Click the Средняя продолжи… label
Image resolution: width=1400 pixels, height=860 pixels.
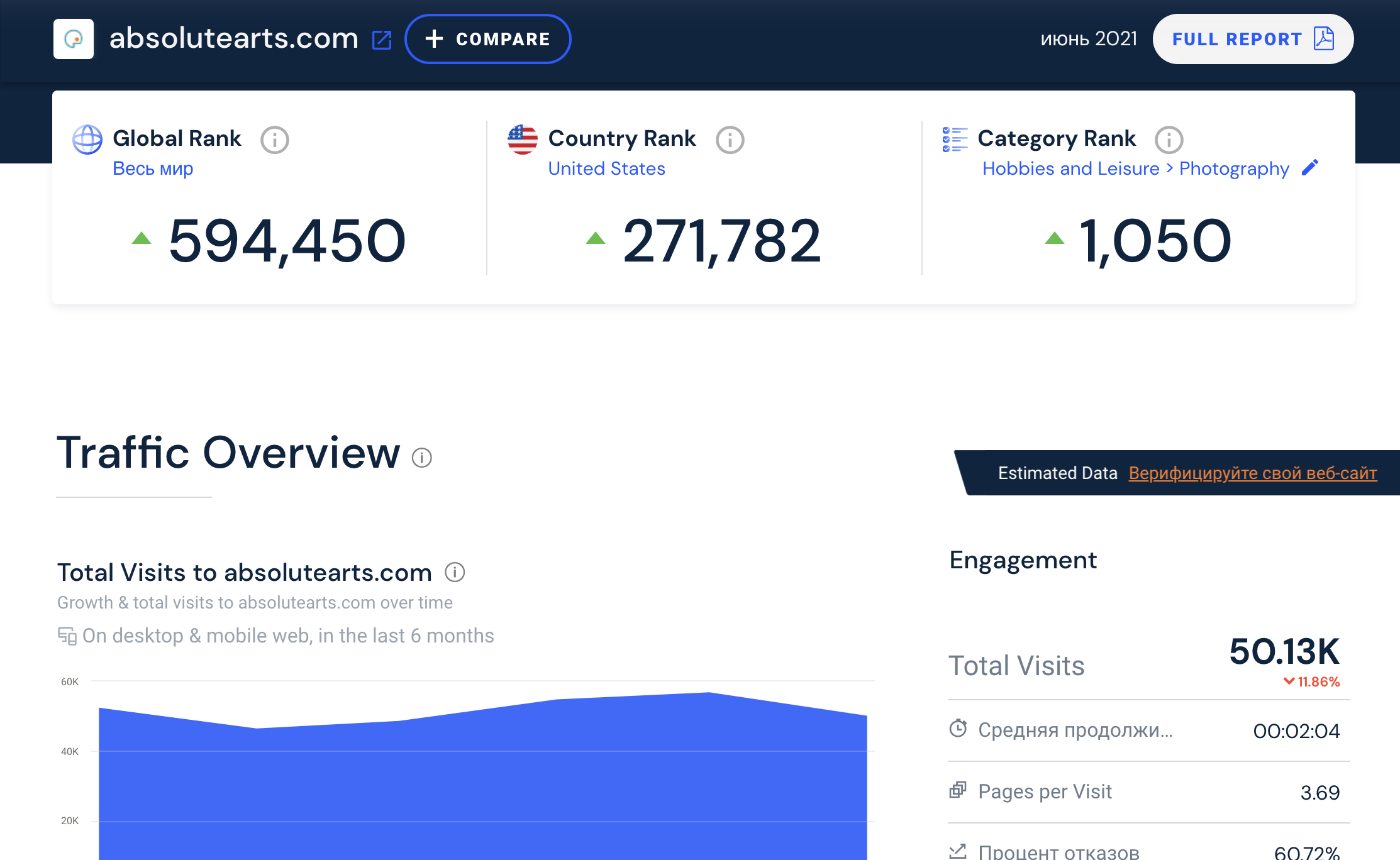coord(1075,730)
